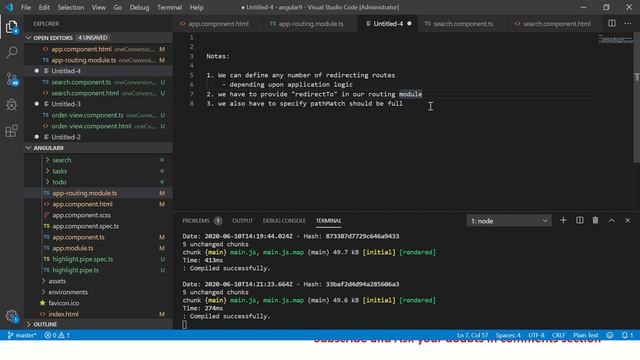640x360 pixels.
Task: Open index.html in file tree
Action: click(98, 314)
